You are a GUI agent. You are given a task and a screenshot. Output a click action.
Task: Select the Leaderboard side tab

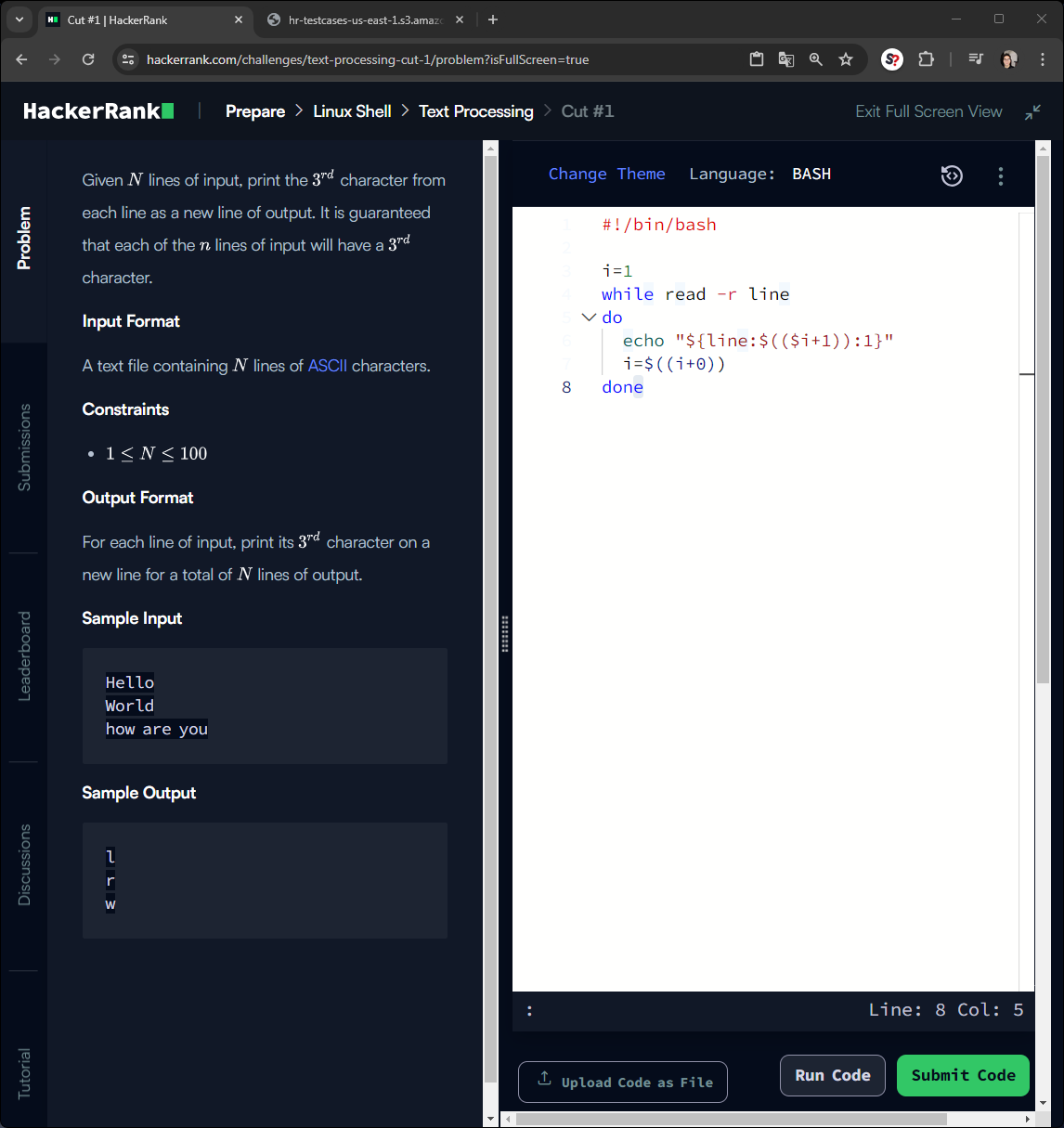[x=24, y=656]
